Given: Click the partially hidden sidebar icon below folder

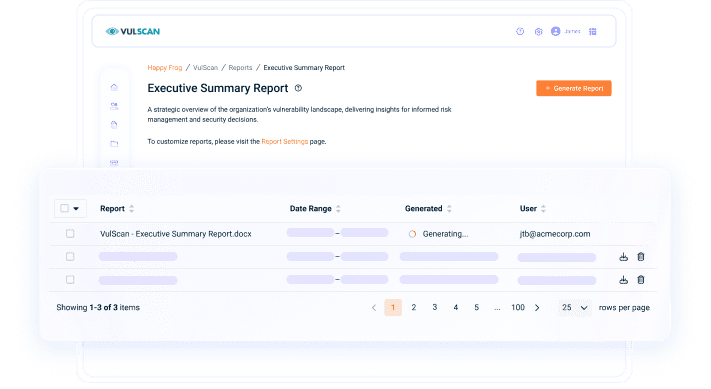Looking at the screenshot, I should (114, 162).
